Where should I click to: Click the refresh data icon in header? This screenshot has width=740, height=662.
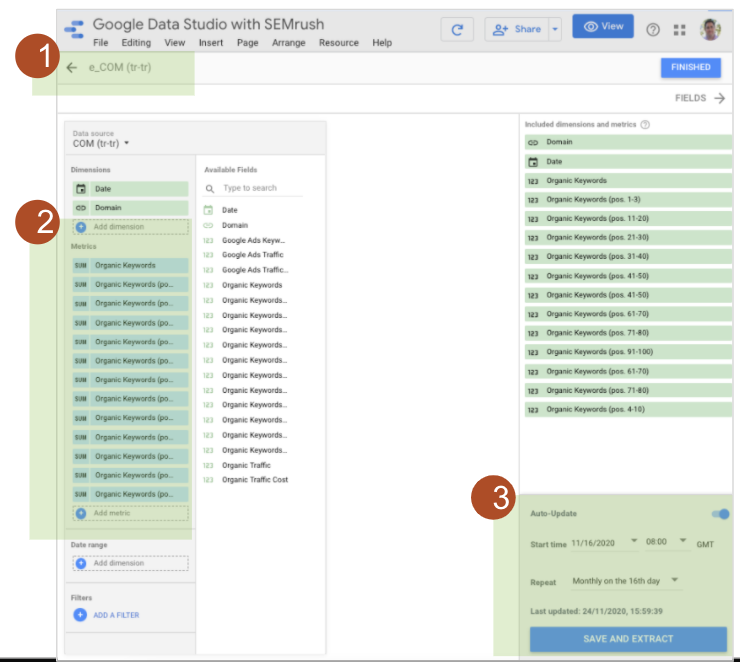(457, 30)
